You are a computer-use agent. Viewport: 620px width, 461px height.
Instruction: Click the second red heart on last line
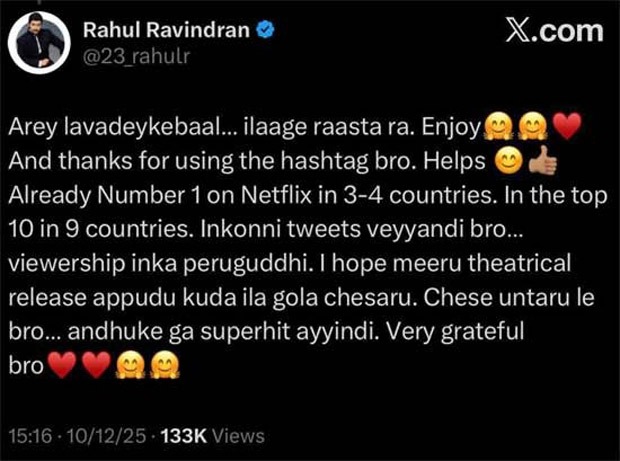(96, 365)
